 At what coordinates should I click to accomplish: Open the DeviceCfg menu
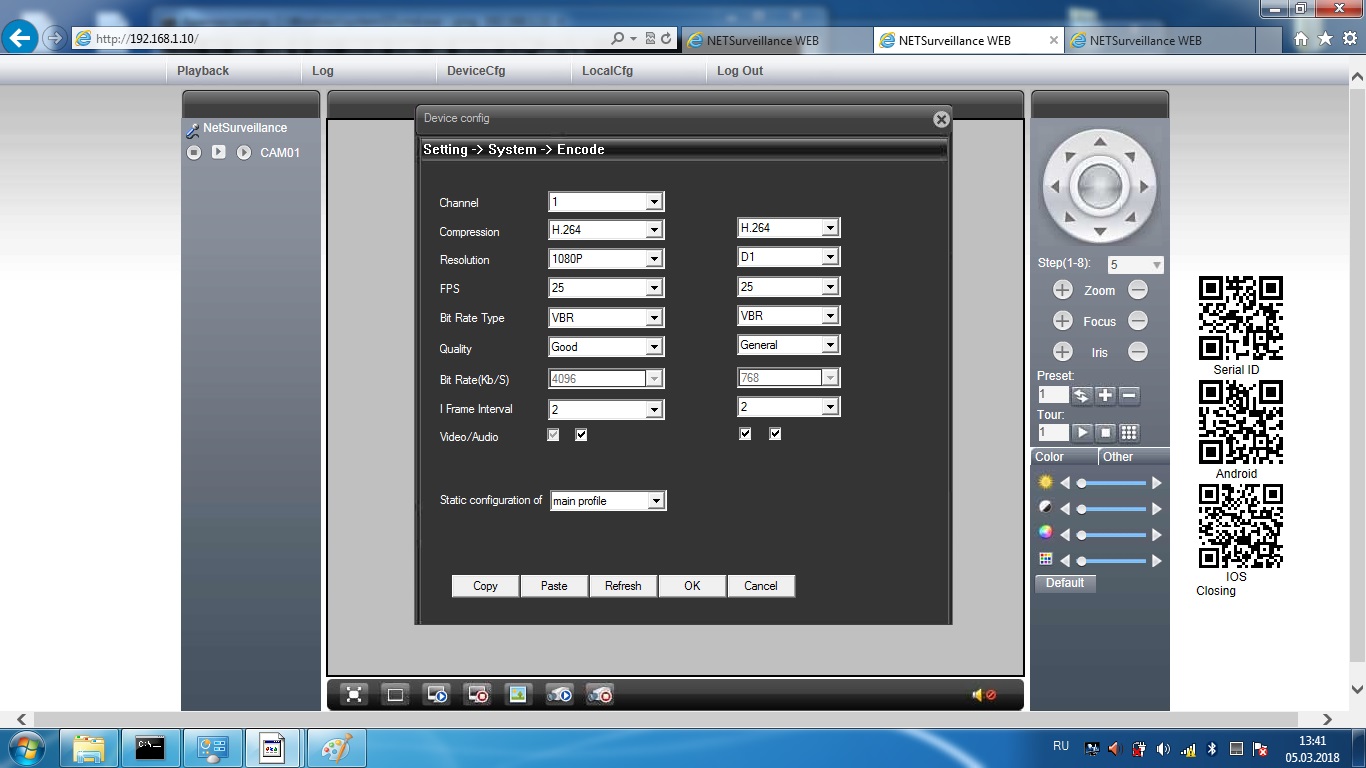[x=475, y=71]
